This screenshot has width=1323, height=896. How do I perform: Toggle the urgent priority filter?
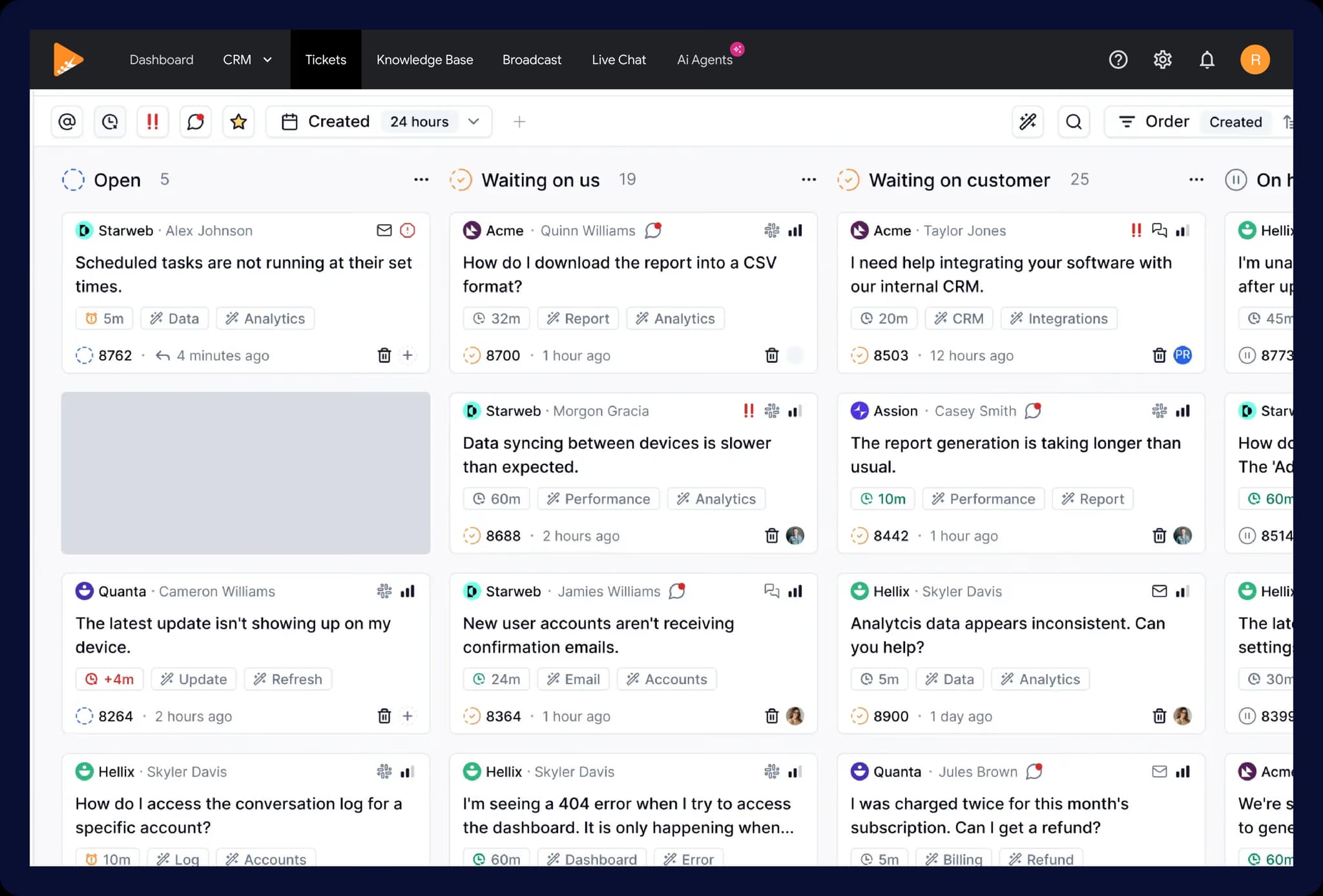[x=152, y=121]
